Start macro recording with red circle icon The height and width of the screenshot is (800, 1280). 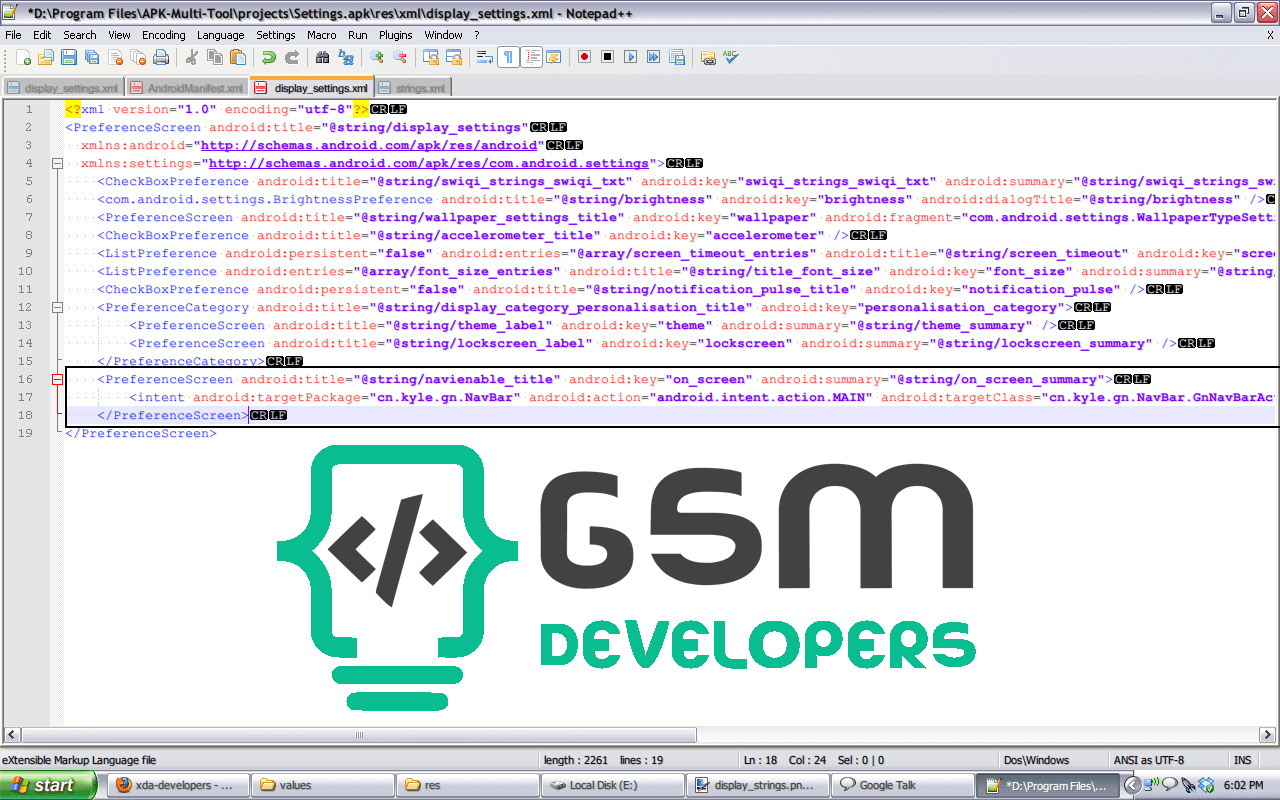(585, 57)
